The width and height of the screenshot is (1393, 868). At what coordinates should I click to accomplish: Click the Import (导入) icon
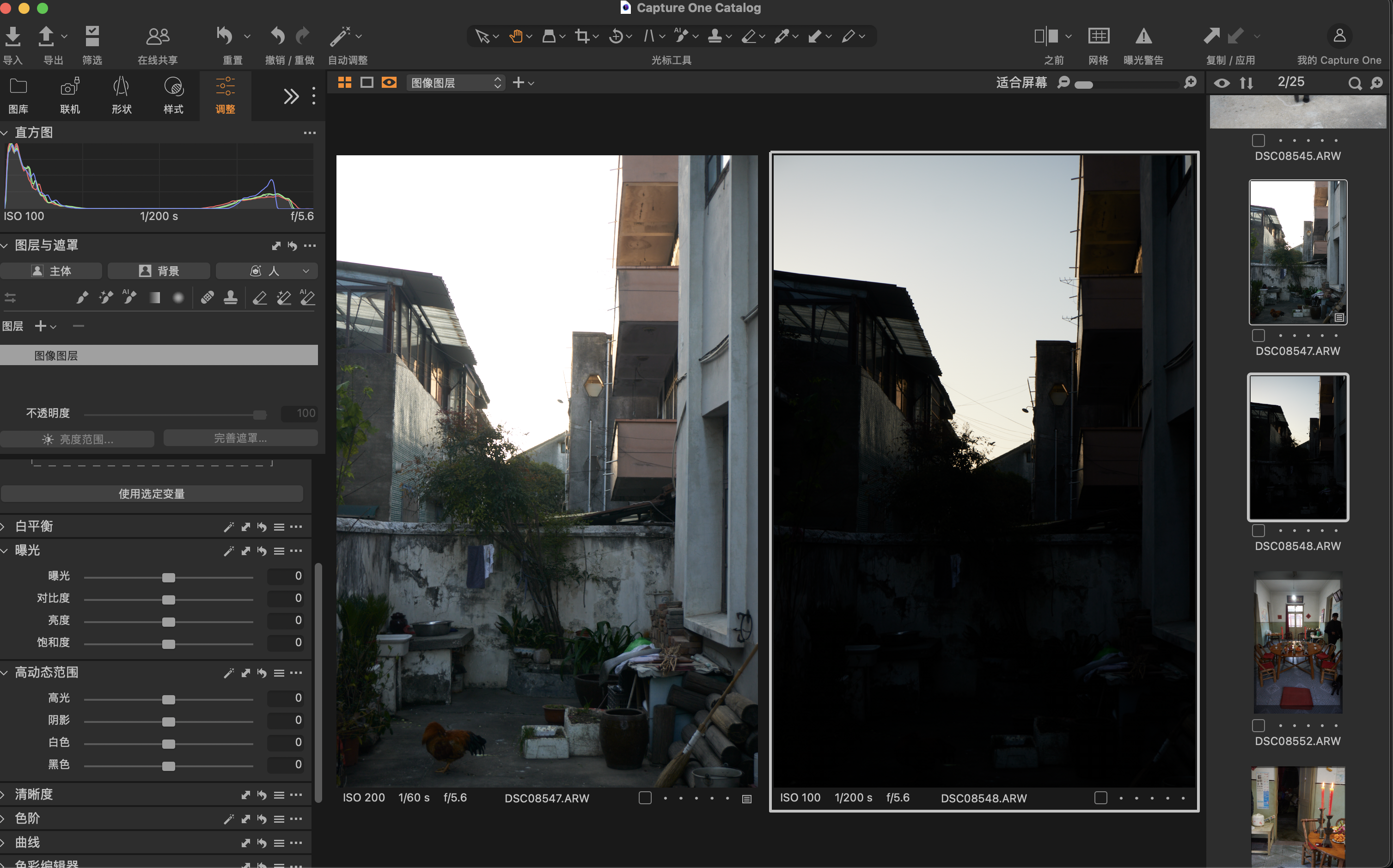pos(12,36)
